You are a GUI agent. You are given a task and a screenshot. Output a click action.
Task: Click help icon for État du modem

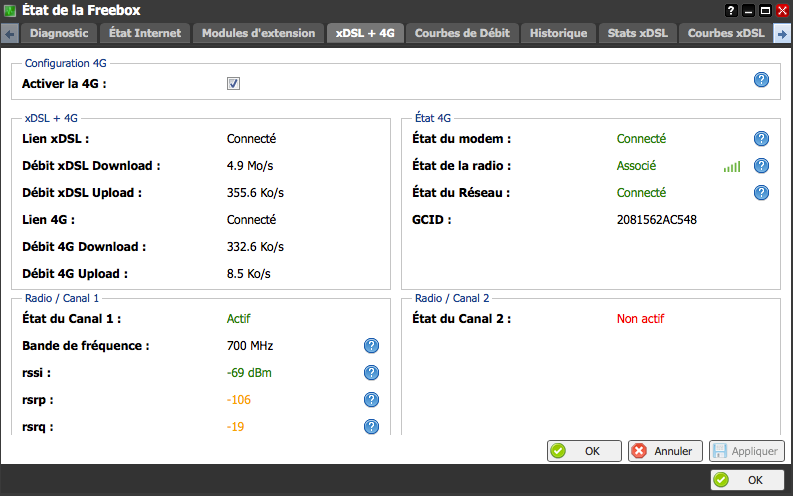tap(761, 139)
